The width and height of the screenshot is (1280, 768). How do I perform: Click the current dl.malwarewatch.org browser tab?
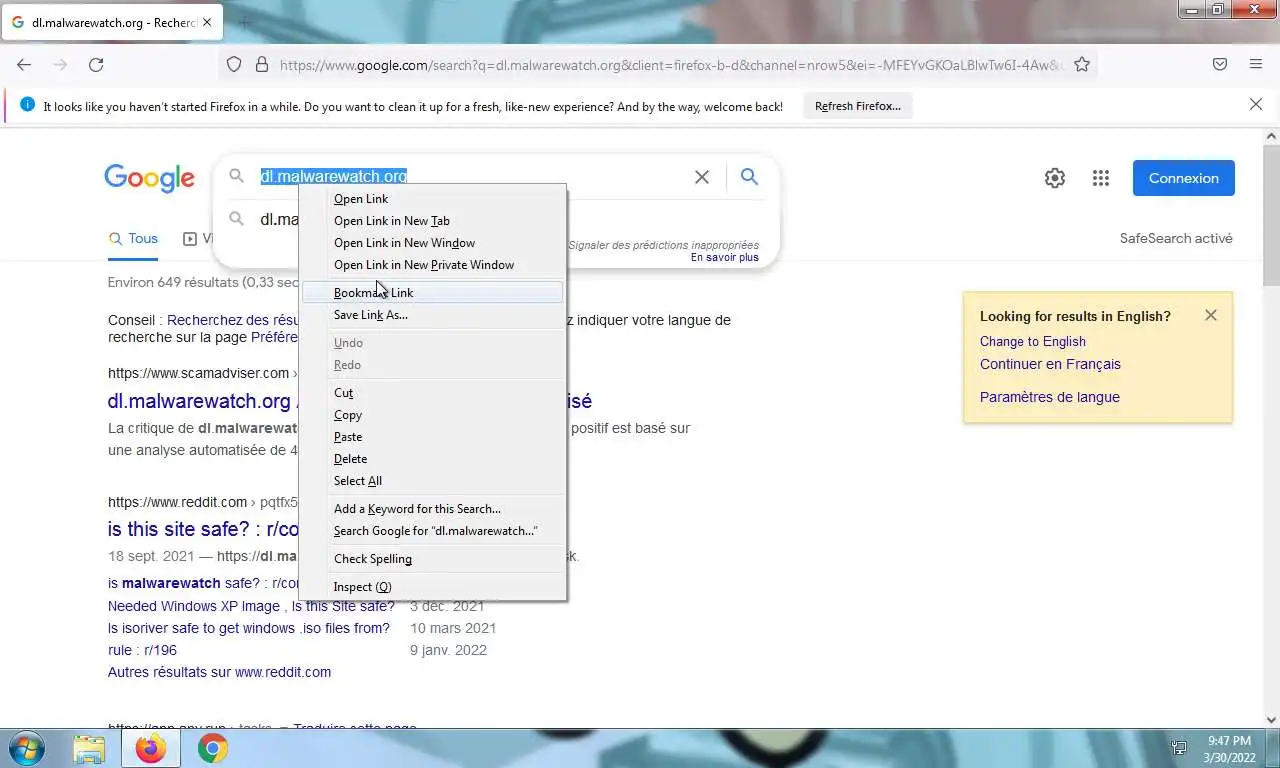[x=113, y=22]
